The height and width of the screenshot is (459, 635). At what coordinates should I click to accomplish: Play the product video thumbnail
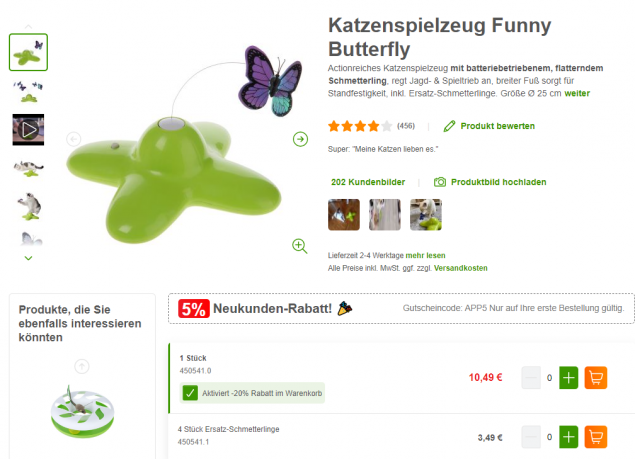click(28, 130)
